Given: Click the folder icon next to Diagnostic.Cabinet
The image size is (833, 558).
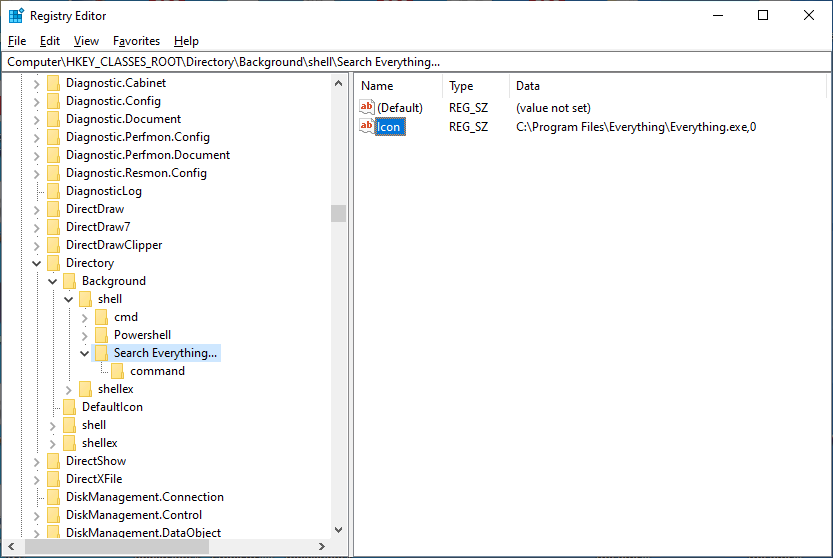Looking at the screenshot, I should [x=53, y=83].
